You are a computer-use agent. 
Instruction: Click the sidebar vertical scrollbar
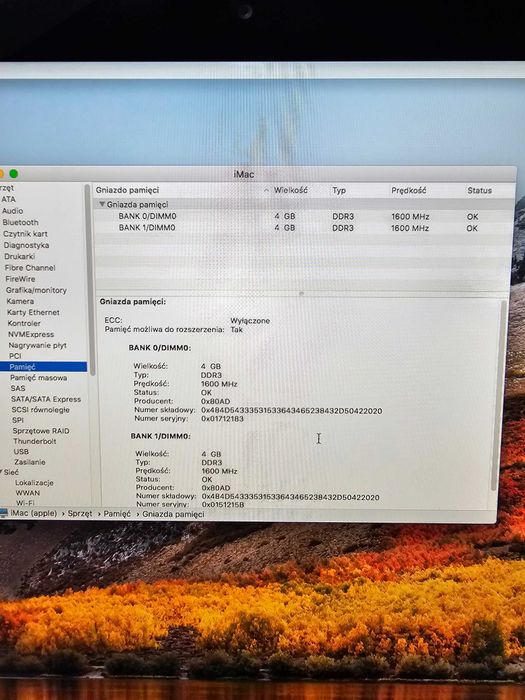tap(89, 280)
